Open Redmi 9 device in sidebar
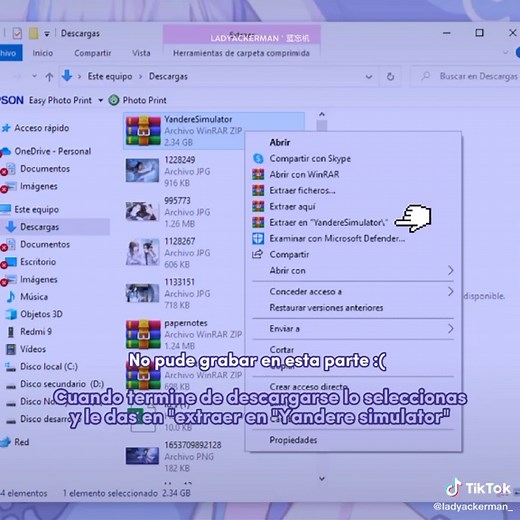This screenshot has width=520, height=520. [x=36, y=332]
